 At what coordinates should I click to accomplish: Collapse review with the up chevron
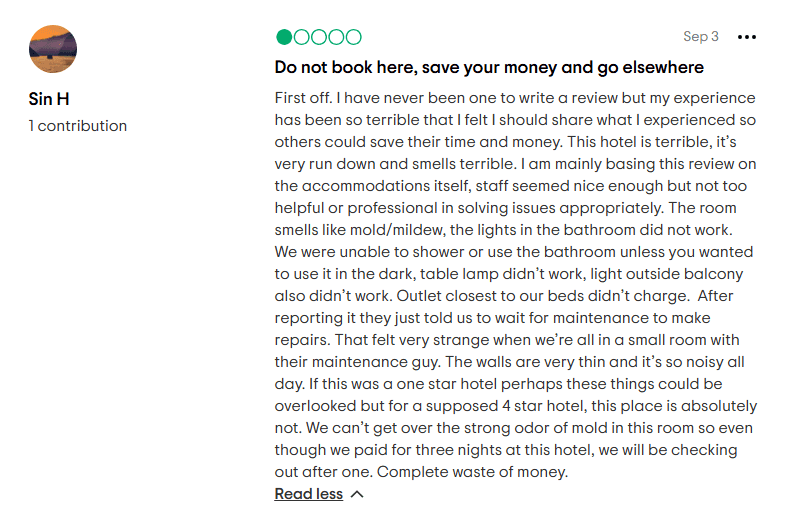point(357,494)
